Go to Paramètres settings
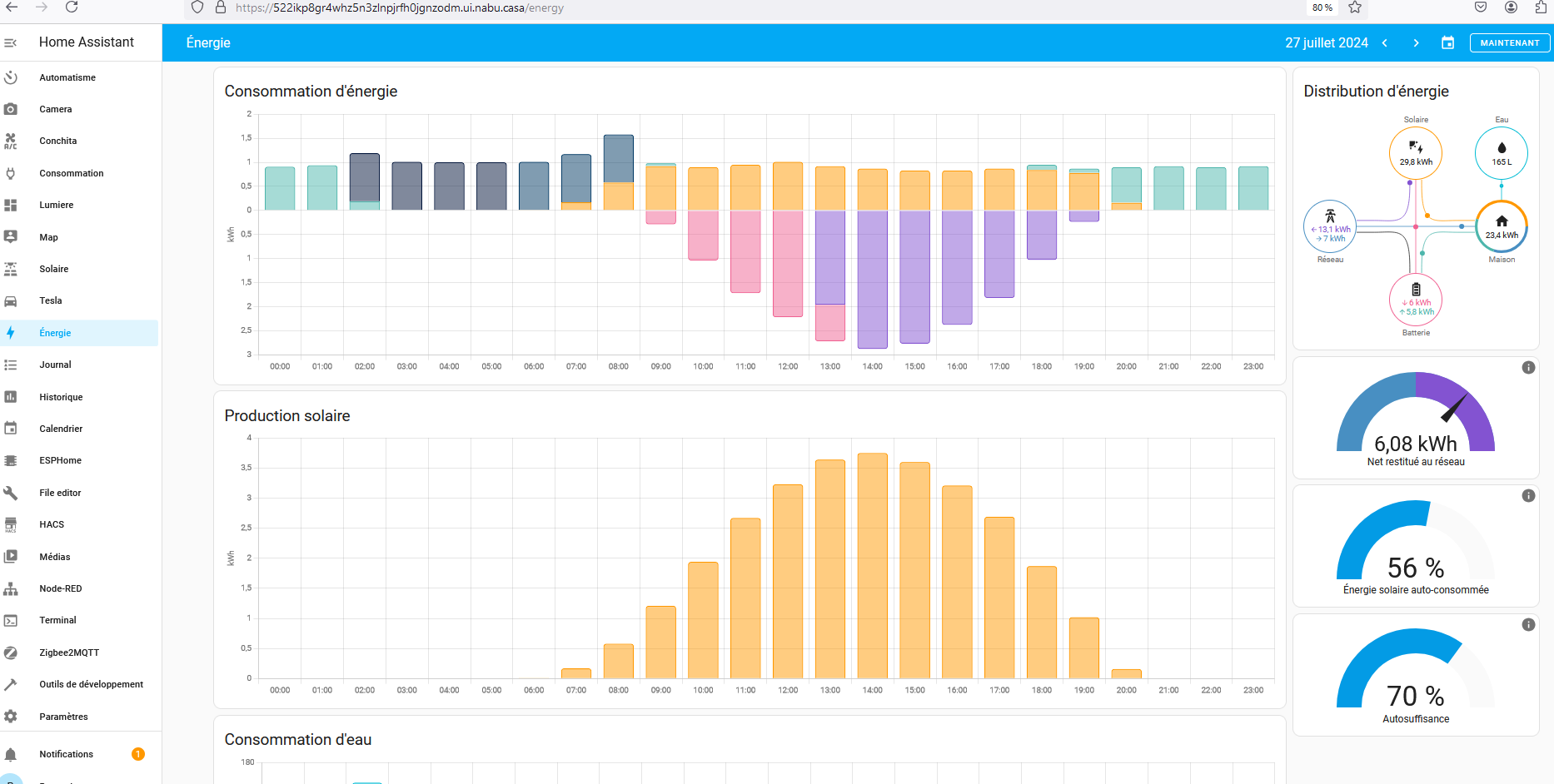The height and width of the screenshot is (784, 1554). coord(63,717)
